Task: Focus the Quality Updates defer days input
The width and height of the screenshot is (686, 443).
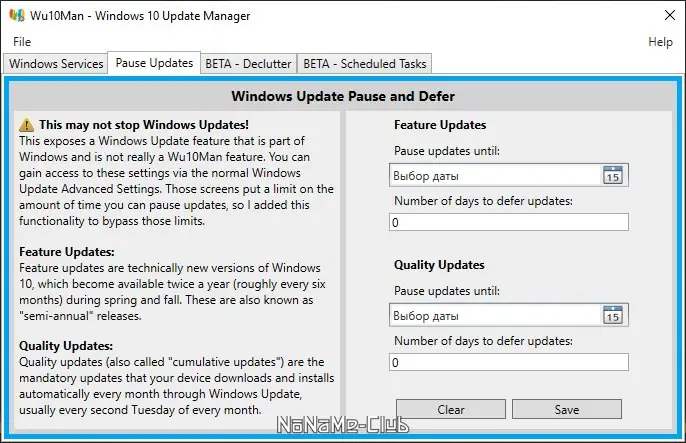Action: pyautogui.click(x=509, y=362)
